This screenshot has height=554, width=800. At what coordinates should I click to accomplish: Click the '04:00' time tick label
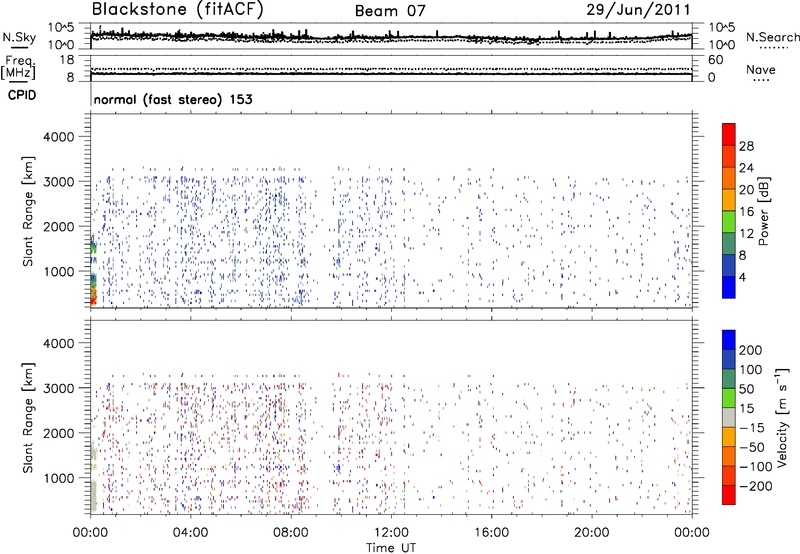190,533
